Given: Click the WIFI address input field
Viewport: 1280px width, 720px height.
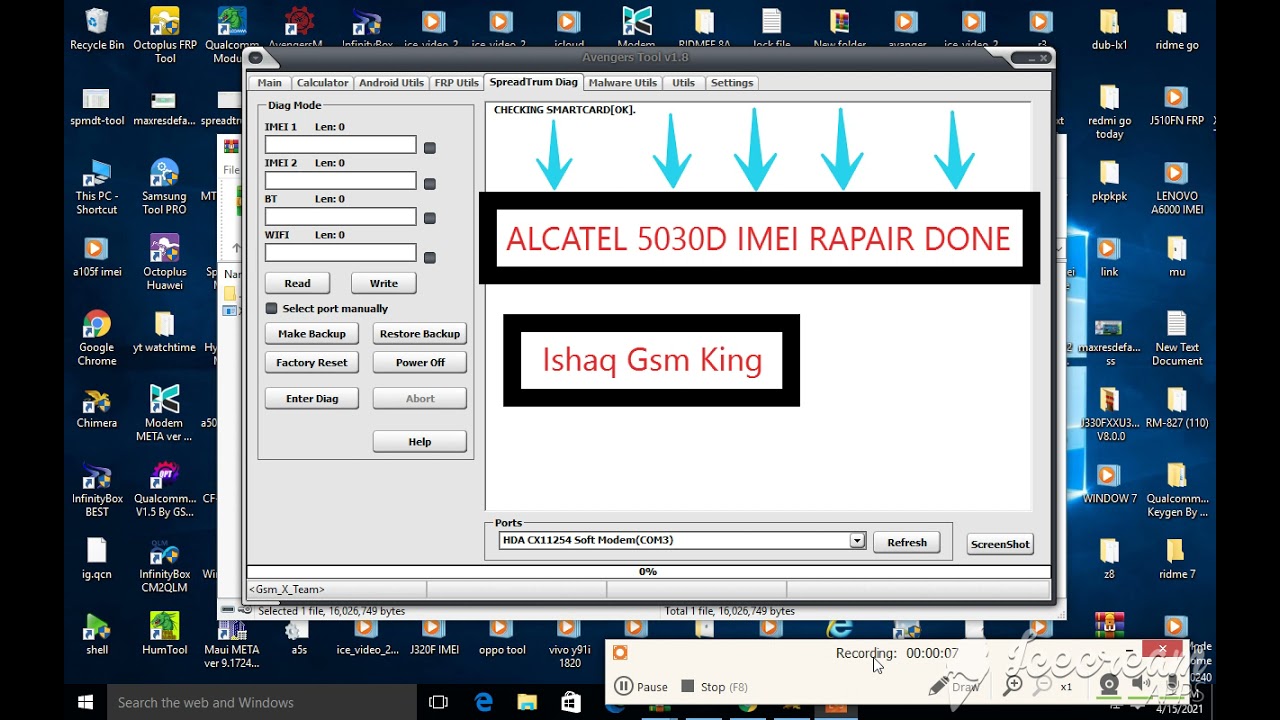Looking at the screenshot, I should [x=340, y=253].
